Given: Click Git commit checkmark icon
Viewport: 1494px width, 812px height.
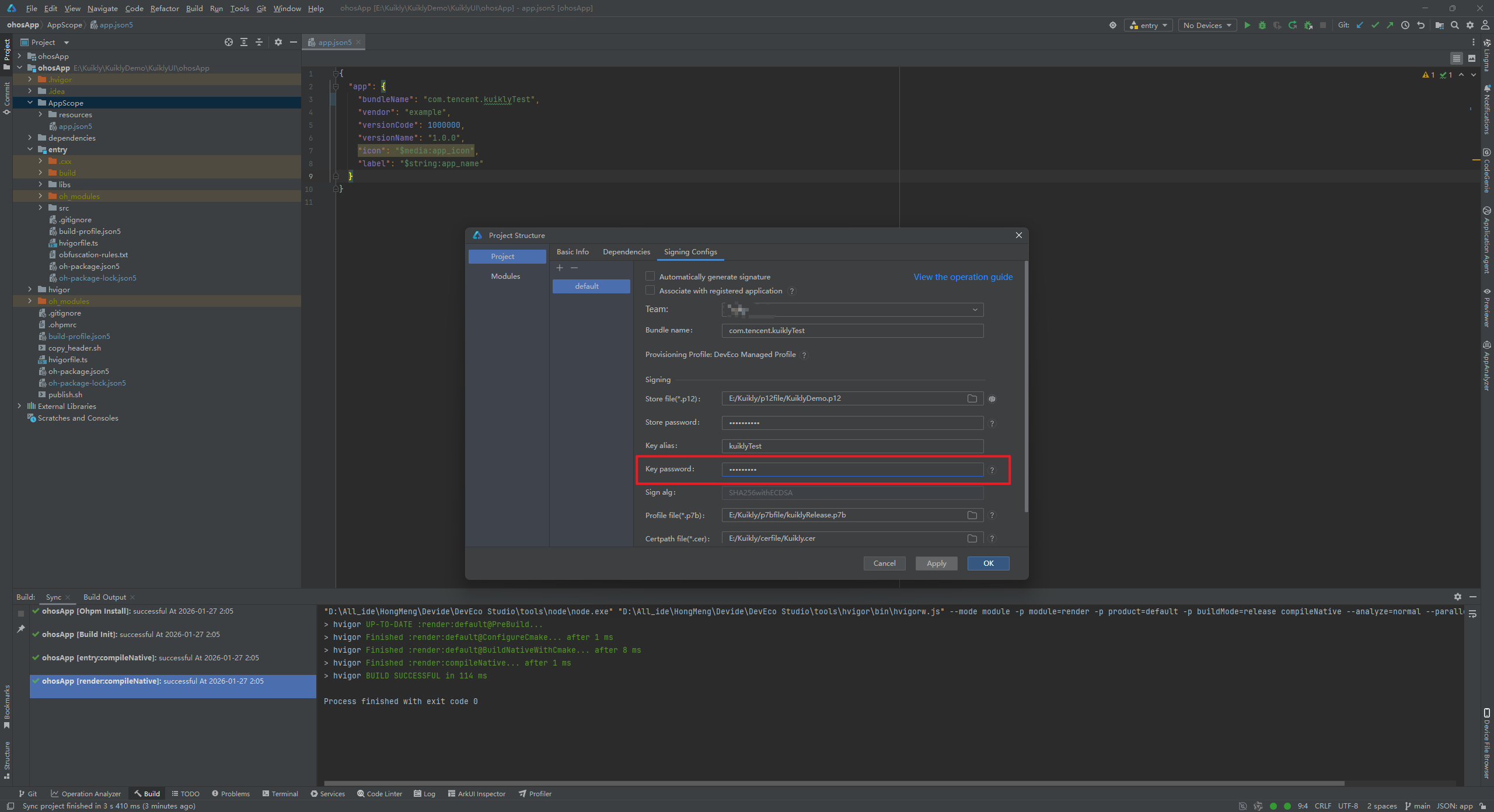Looking at the screenshot, I should pos(1375,25).
